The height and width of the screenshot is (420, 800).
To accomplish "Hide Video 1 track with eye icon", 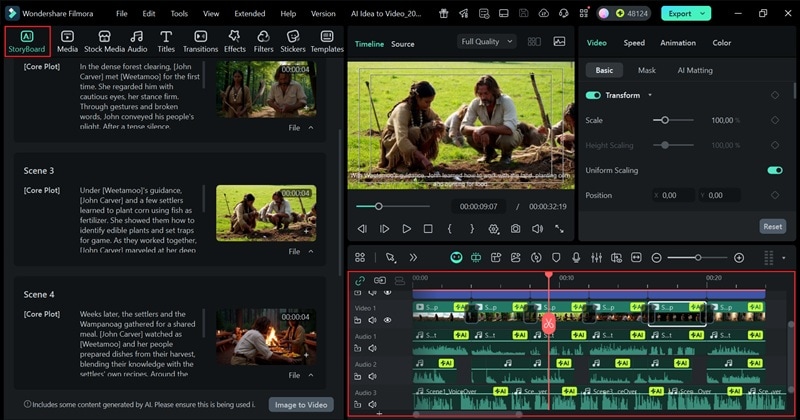I will pyautogui.click(x=388, y=320).
